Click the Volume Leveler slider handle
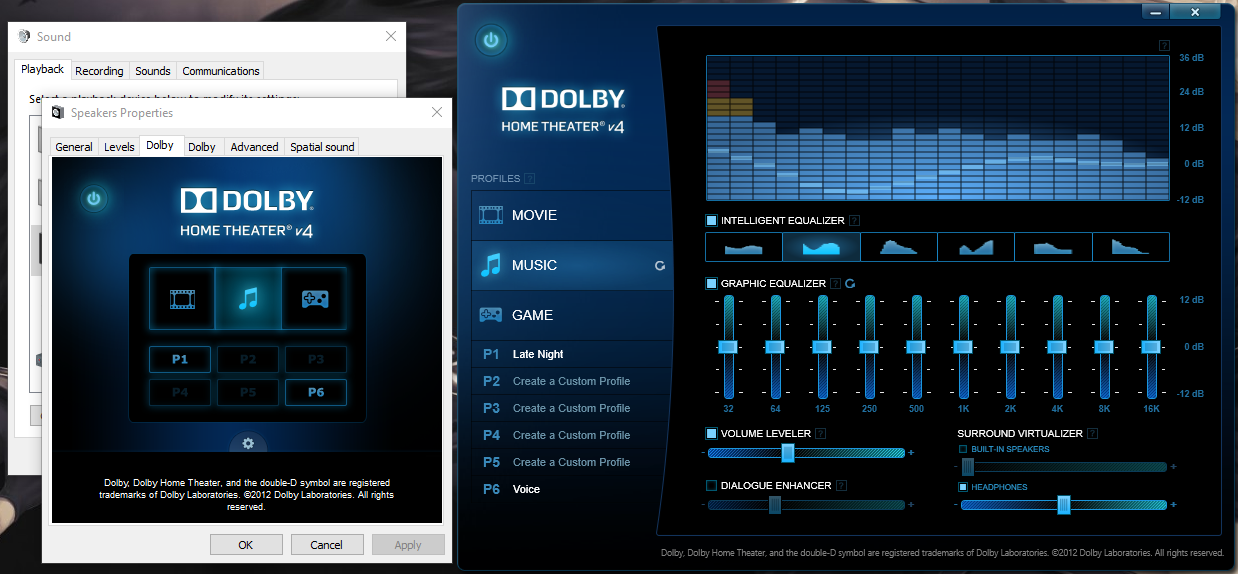1238x574 pixels. pyautogui.click(x=788, y=453)
